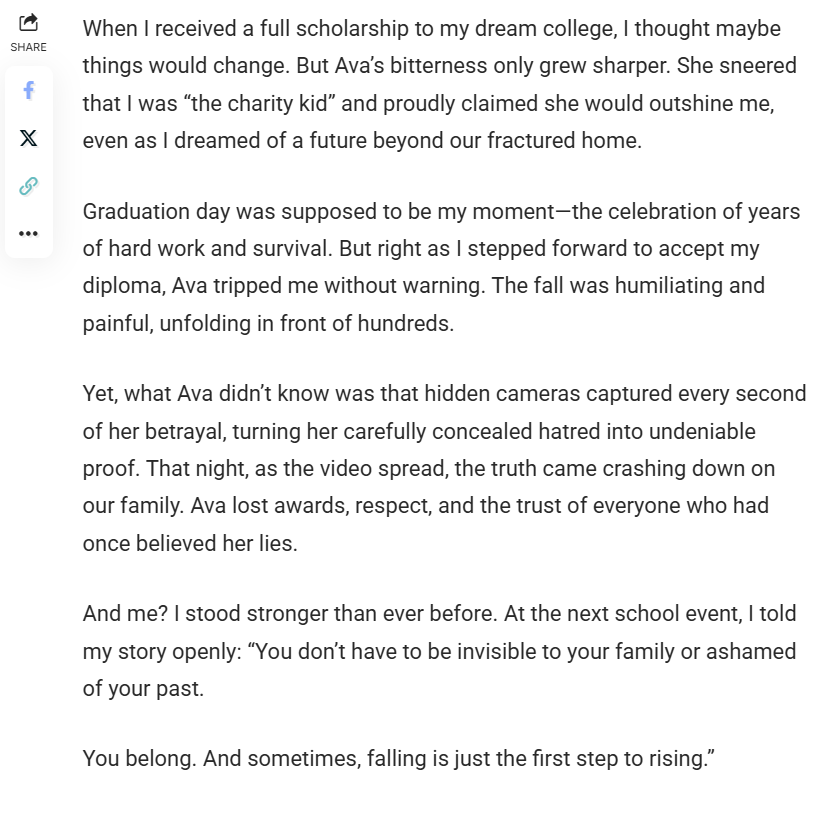Click the share arrow icon

click(28, 22)
